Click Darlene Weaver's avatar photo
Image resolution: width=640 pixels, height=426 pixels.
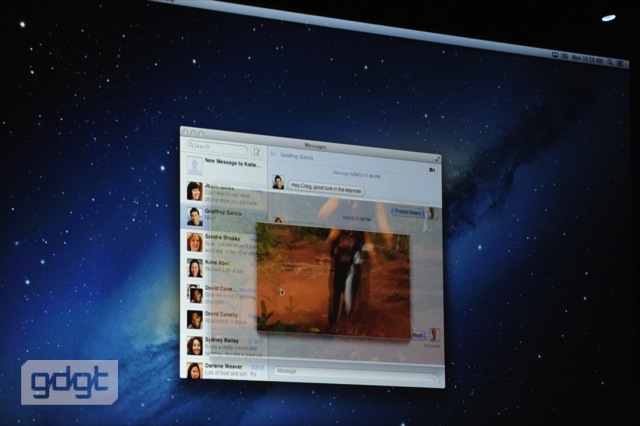[x=195, y=371]
